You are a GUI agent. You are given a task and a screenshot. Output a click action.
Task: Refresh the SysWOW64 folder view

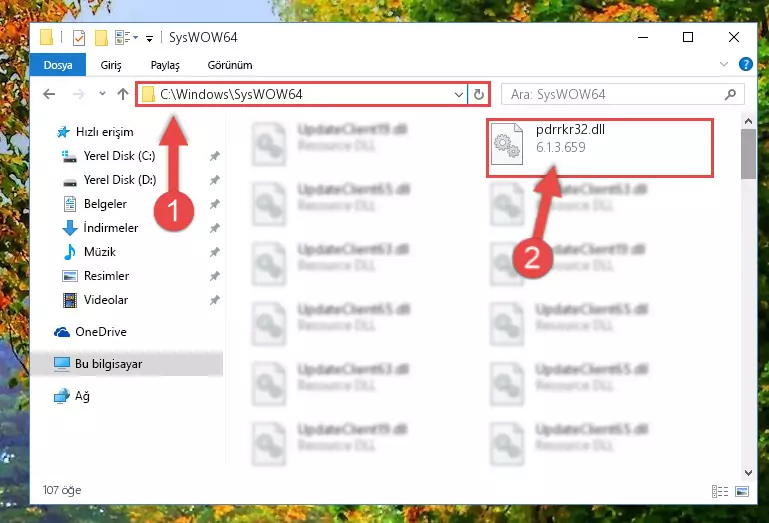(x=479, y=94)
